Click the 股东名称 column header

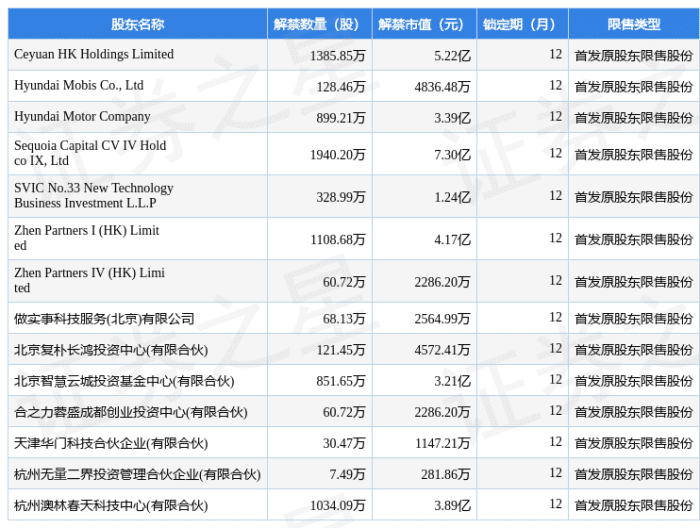click(138, 24)
